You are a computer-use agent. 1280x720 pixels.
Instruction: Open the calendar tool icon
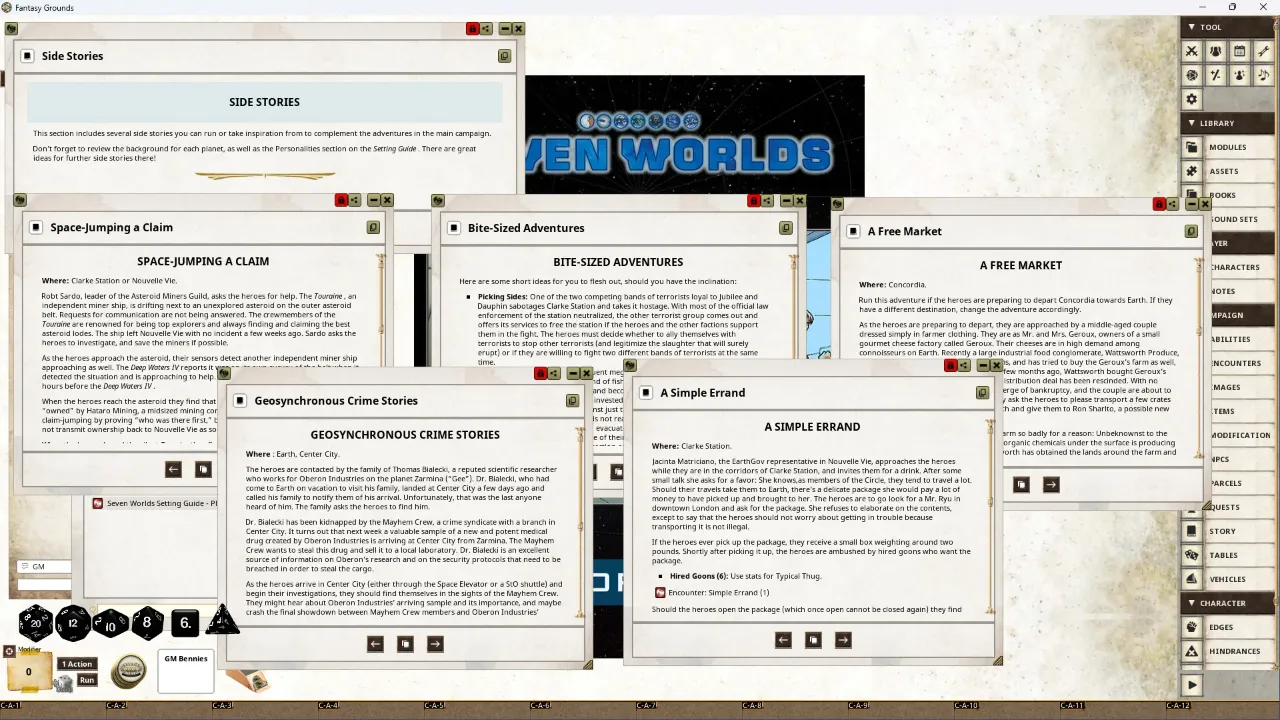(1239, 51)
